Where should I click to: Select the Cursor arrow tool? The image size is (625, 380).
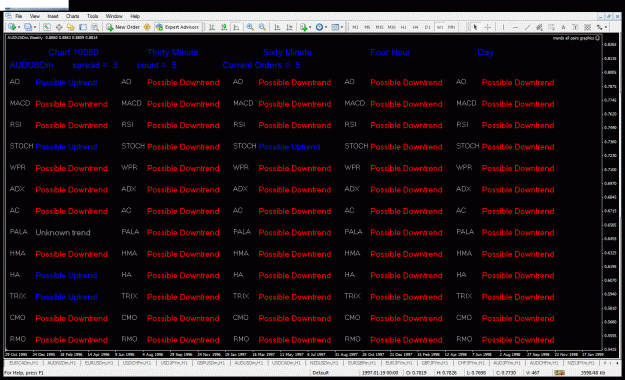click(476, 27)
